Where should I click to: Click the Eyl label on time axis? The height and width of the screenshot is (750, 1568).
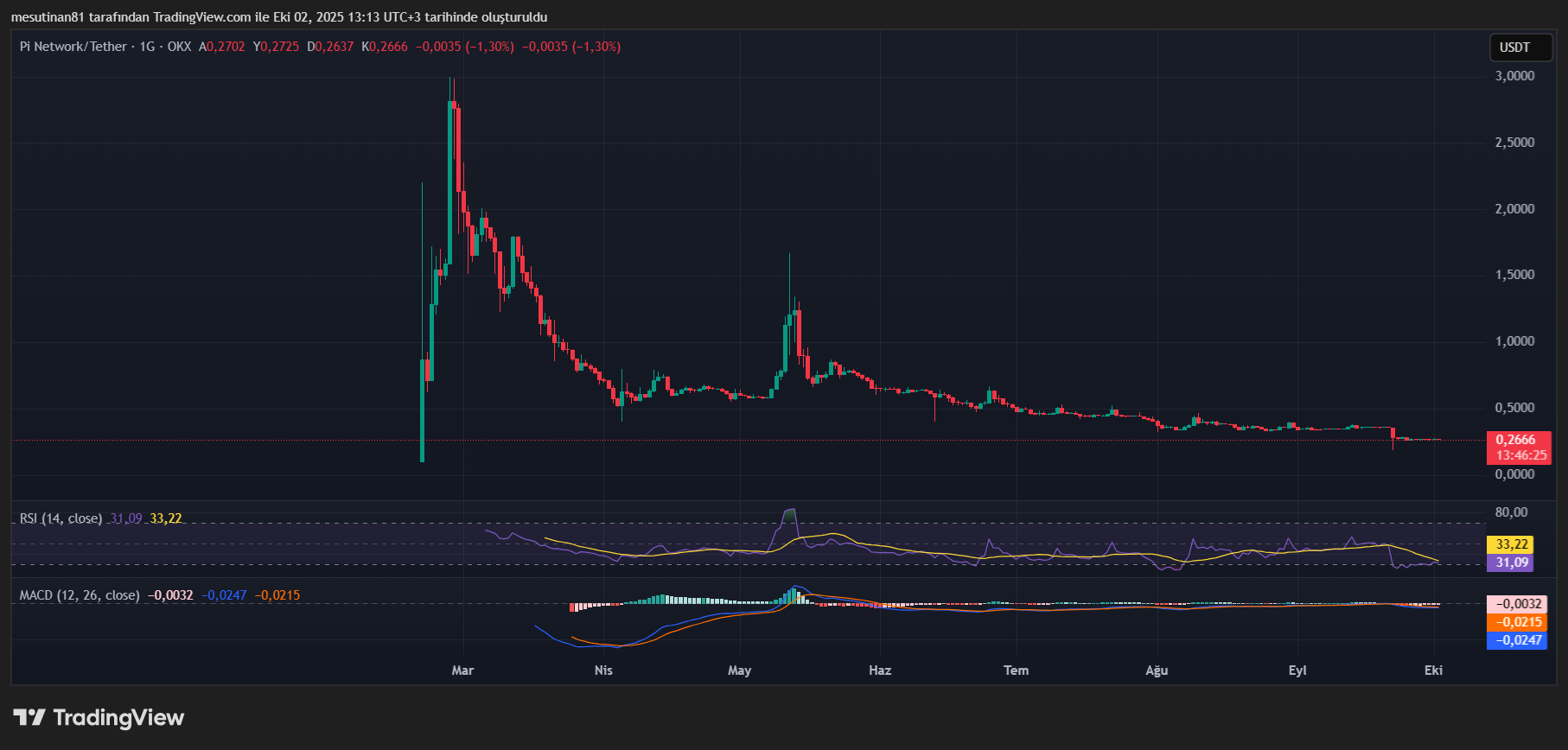1297,671
